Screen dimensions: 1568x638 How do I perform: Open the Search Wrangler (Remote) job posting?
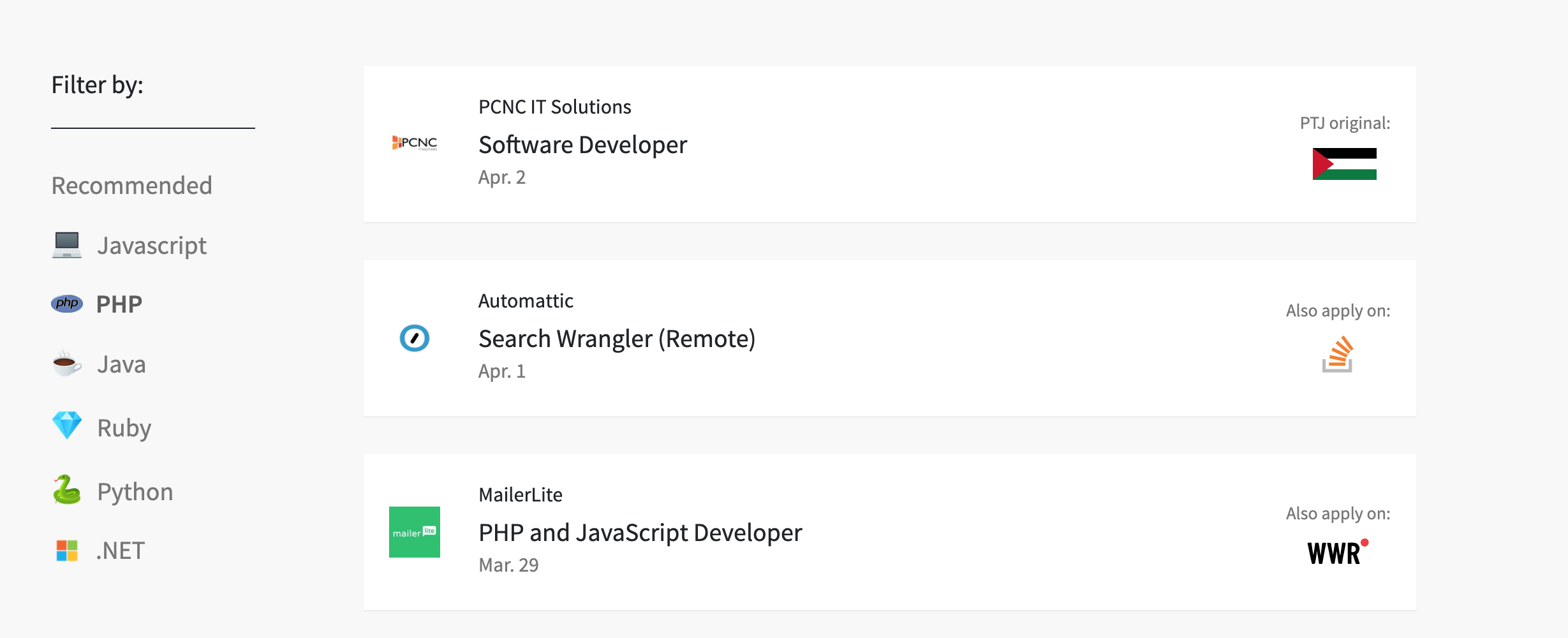pos(616,339)
